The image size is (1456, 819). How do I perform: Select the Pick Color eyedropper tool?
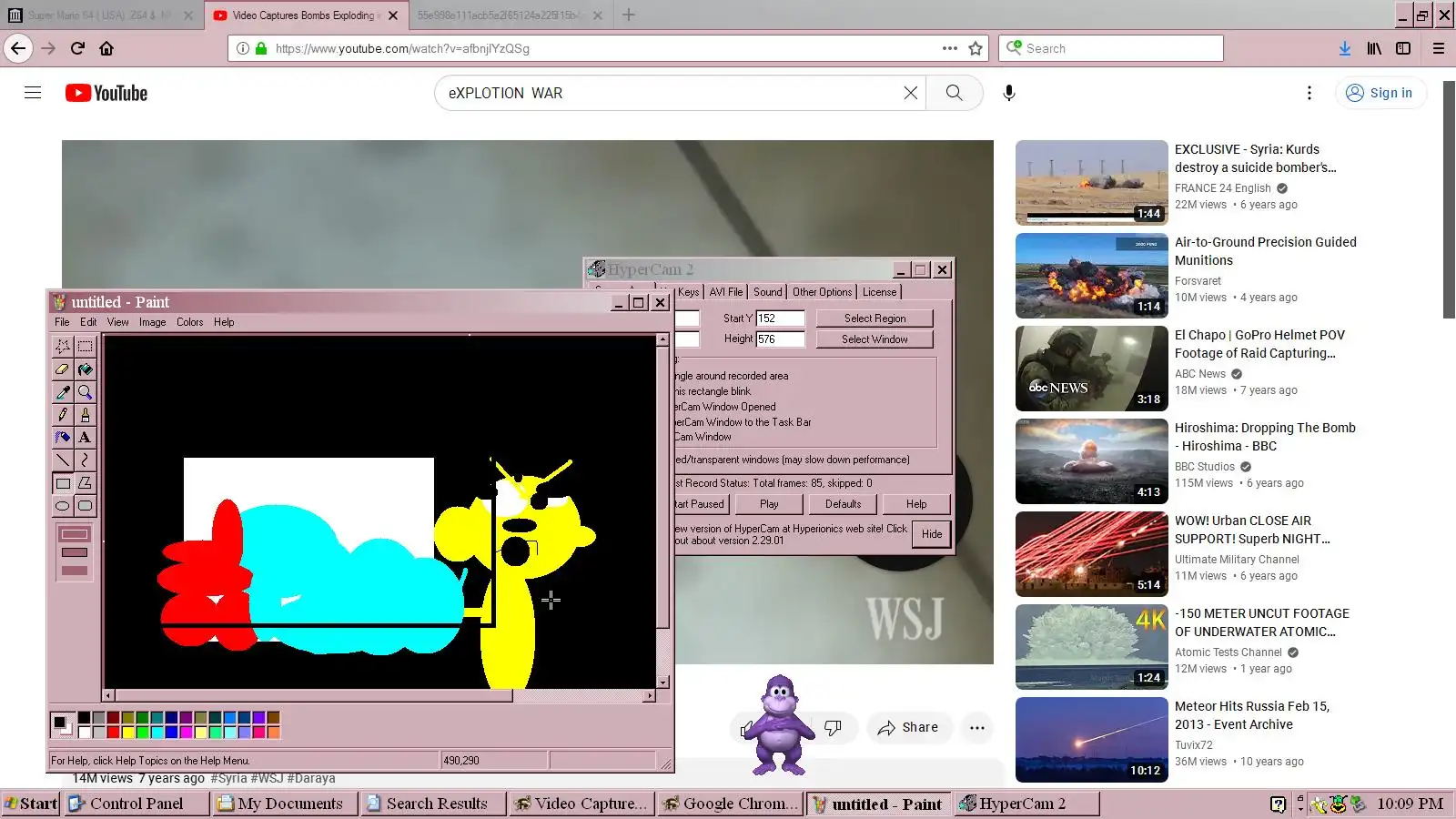pyautogui.click(x=63, y=391)
